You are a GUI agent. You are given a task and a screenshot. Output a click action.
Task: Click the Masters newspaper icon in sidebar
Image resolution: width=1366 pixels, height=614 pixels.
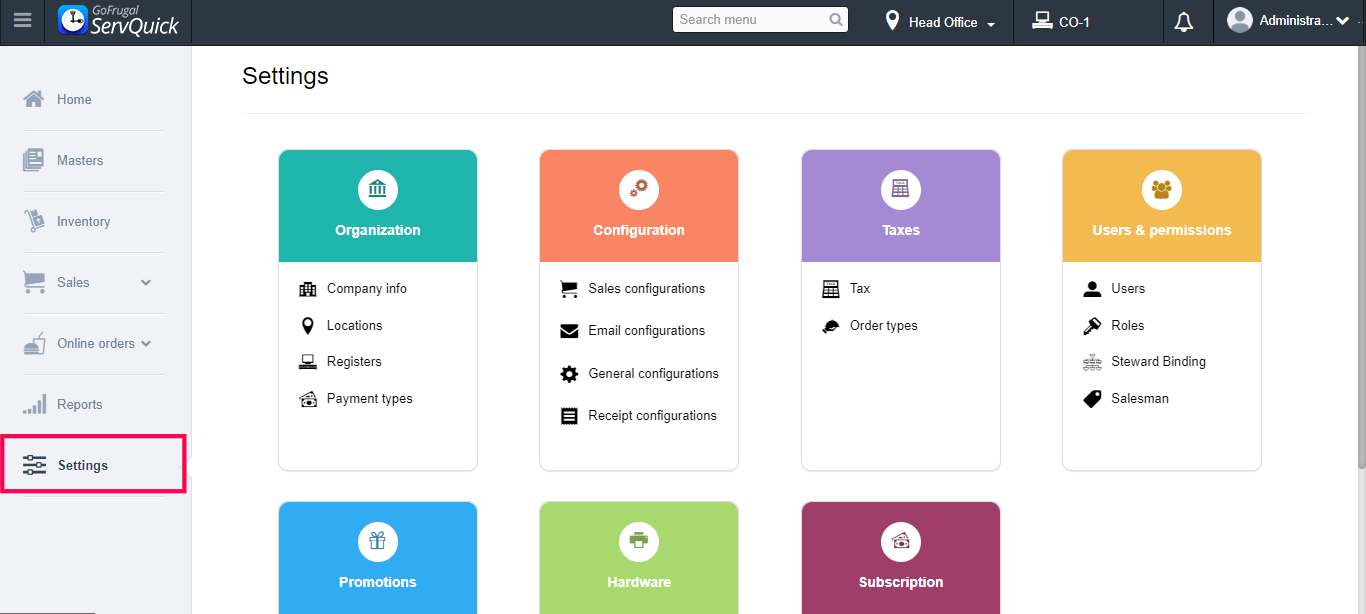34,160
